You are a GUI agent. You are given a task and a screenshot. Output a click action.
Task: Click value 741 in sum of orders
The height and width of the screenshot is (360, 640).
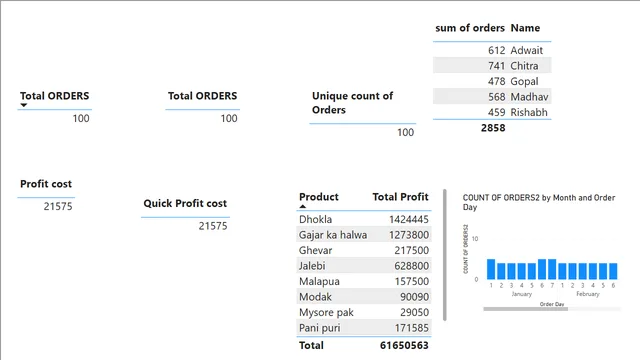pos(496,66)
